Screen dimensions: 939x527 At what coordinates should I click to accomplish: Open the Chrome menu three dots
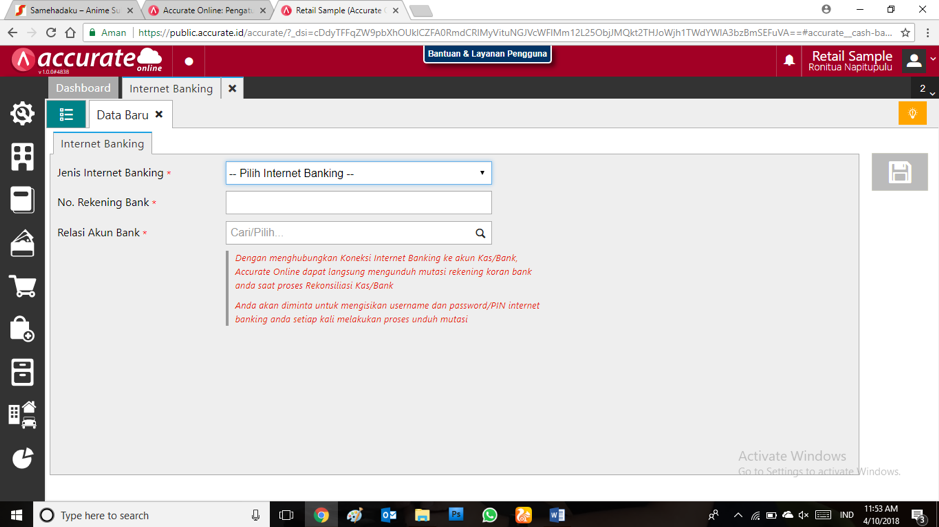click(x=927, y=32)
